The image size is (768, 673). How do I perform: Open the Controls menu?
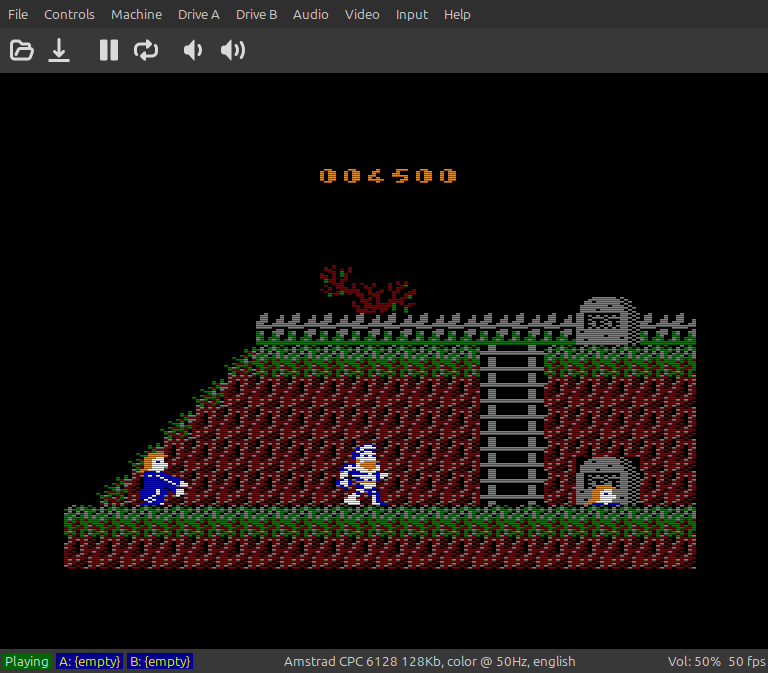(x=69, y=15)
